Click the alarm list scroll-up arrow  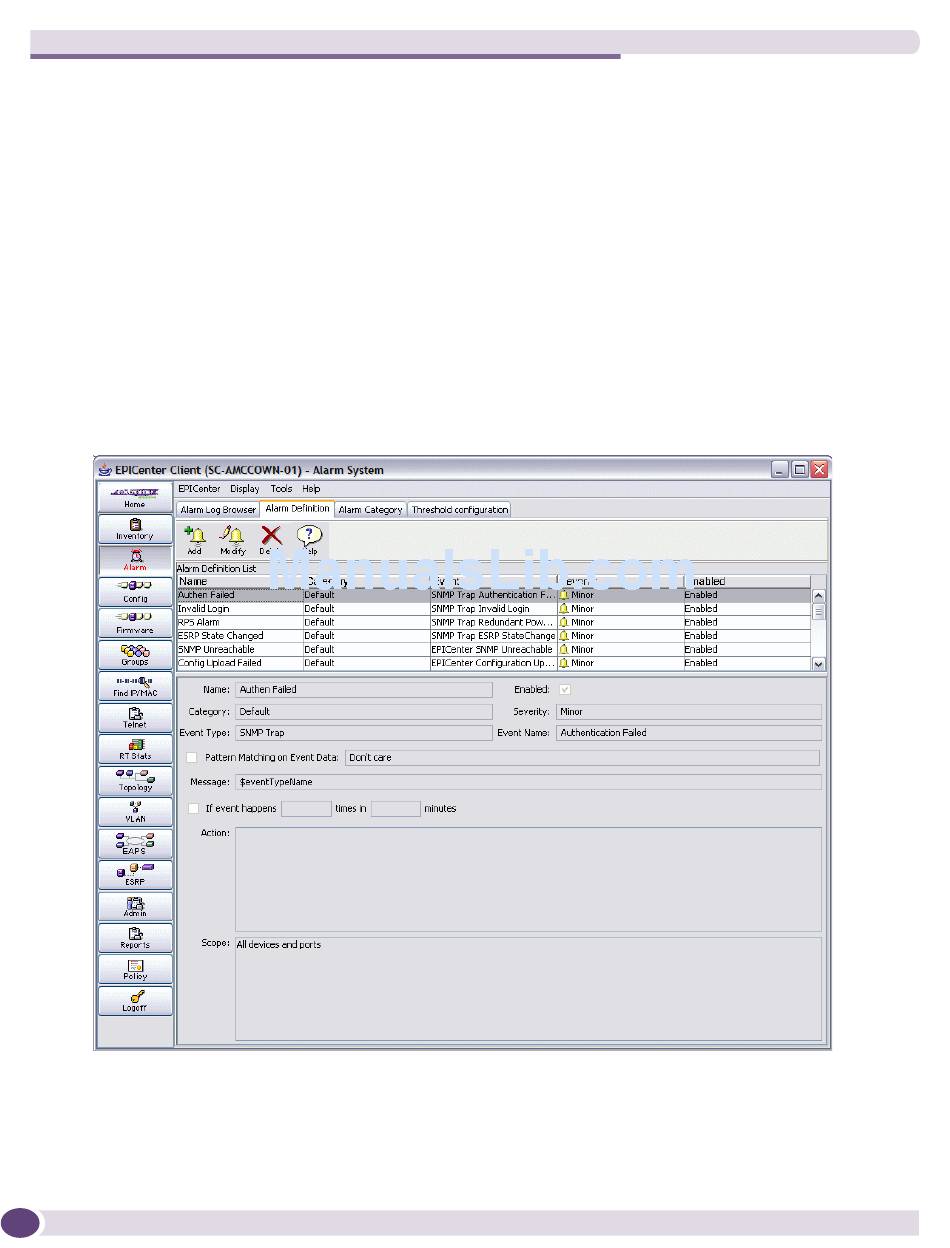(818, 596)
